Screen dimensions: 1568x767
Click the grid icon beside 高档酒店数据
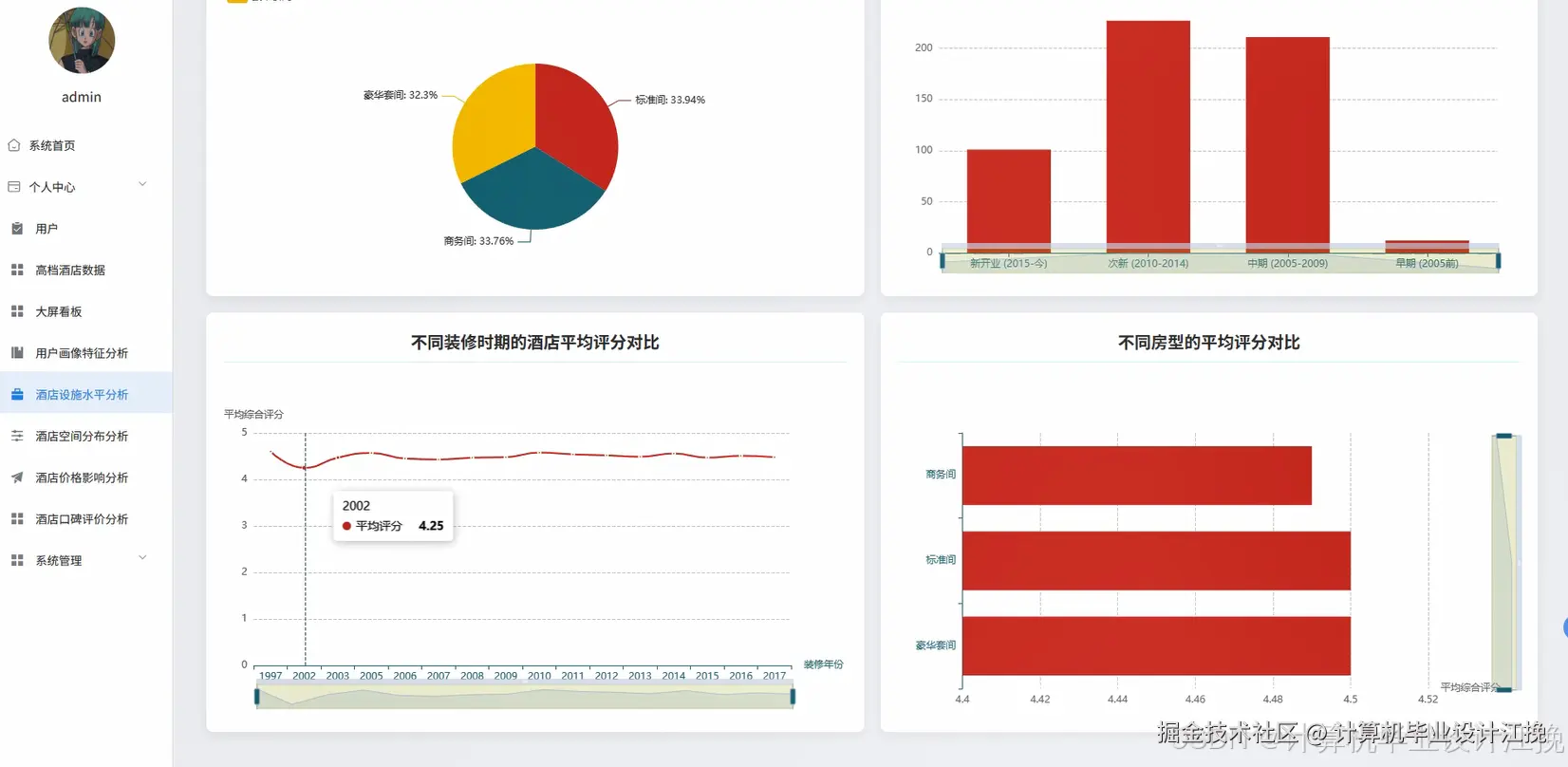click(17, 270)
